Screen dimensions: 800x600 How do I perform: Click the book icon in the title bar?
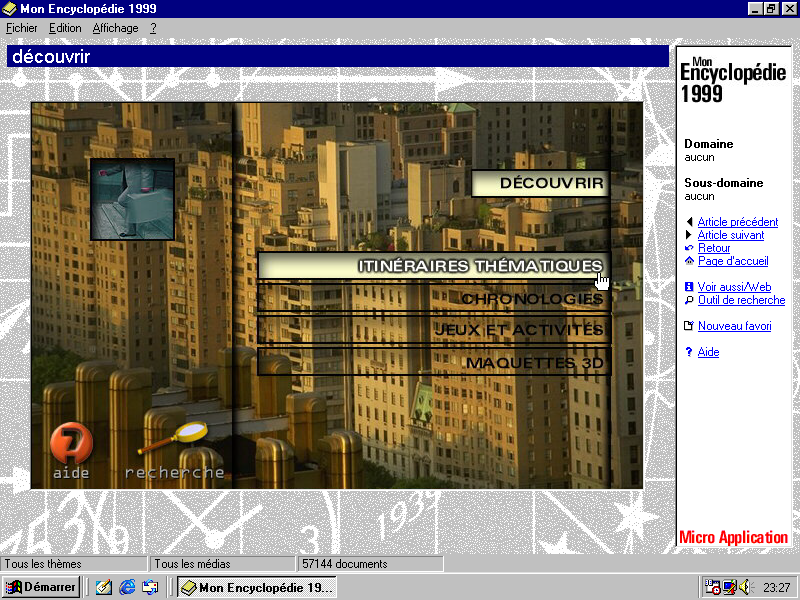pos(9,9)
